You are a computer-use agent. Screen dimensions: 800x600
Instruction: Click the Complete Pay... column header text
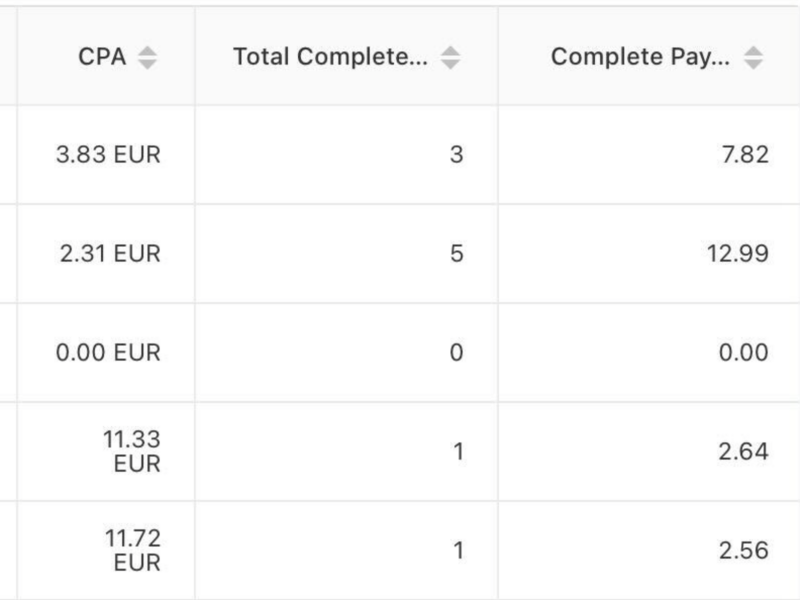pyautogui.click(x=640, y=57)
